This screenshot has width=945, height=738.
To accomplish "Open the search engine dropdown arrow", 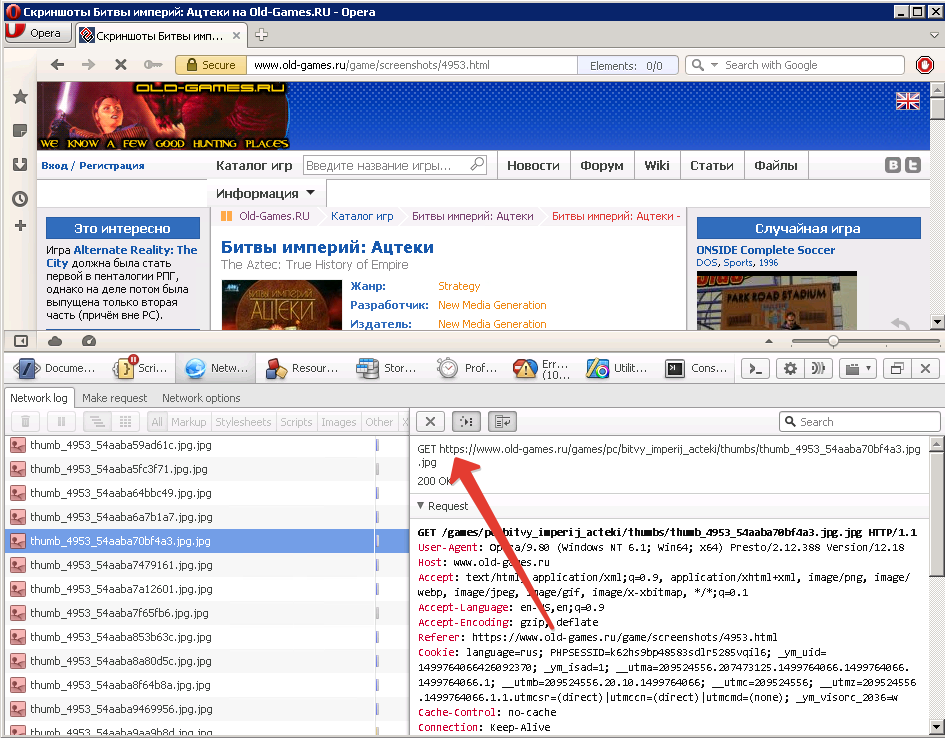I will pos(714,65).
